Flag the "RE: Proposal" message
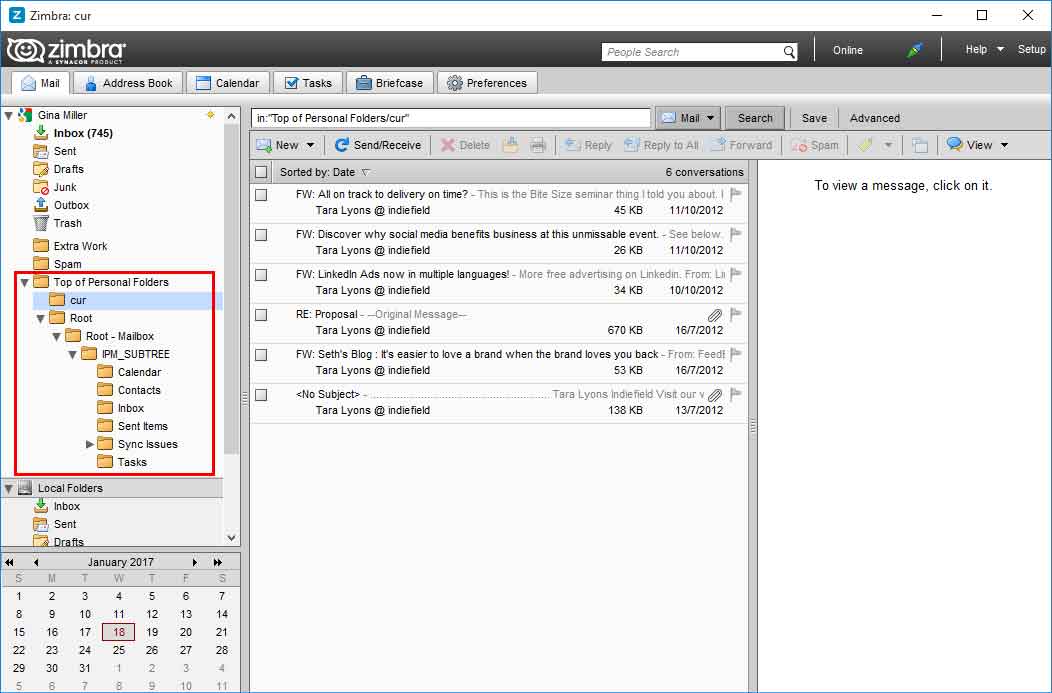This screenshot has width=1052, height=693. [735, 314]
